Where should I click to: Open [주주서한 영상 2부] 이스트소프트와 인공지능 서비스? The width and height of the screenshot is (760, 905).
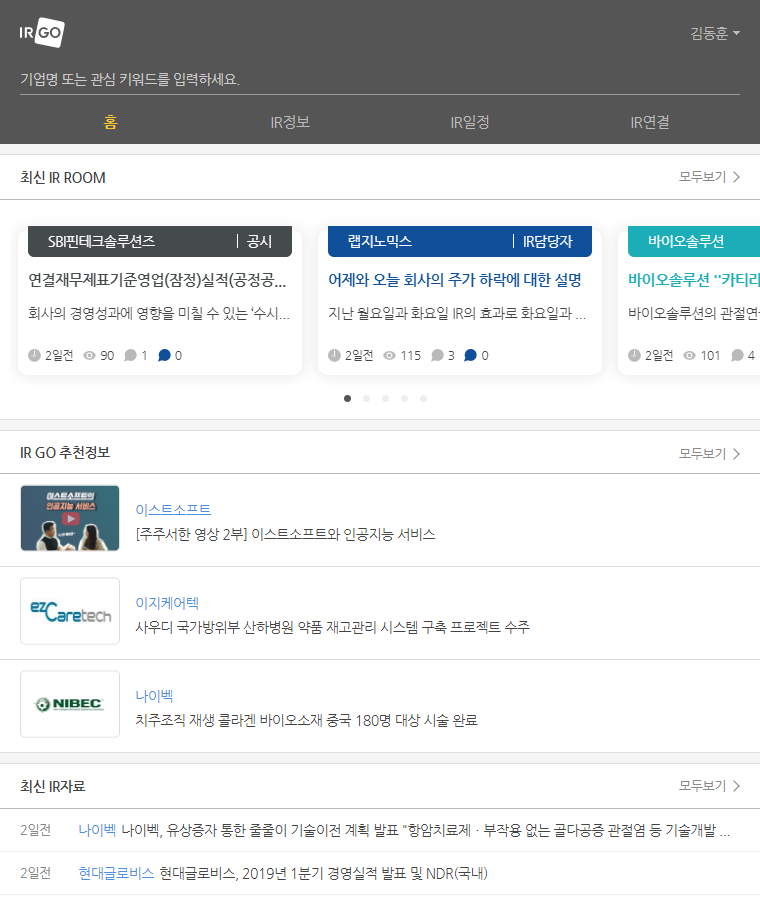(x=285, y=534)
